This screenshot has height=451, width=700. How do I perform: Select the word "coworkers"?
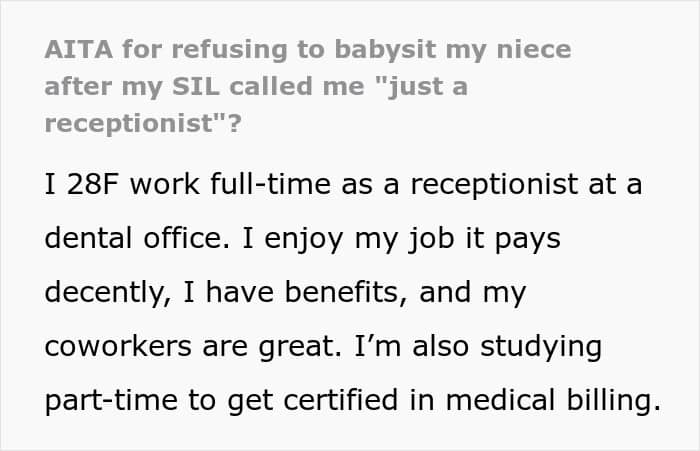pyautogui.click(x=118, y=346)
